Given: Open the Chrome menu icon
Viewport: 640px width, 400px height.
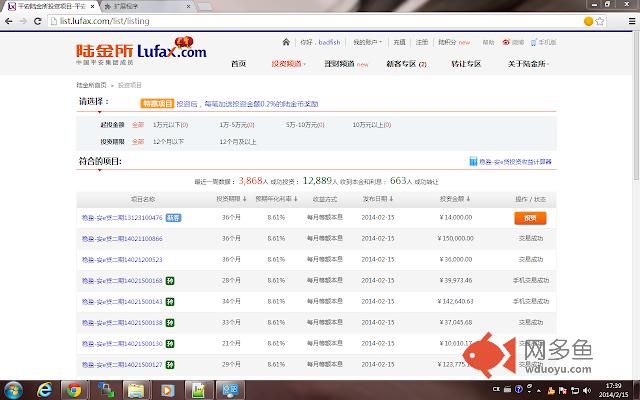Looking at the screenshot, I should pos(628,20).
